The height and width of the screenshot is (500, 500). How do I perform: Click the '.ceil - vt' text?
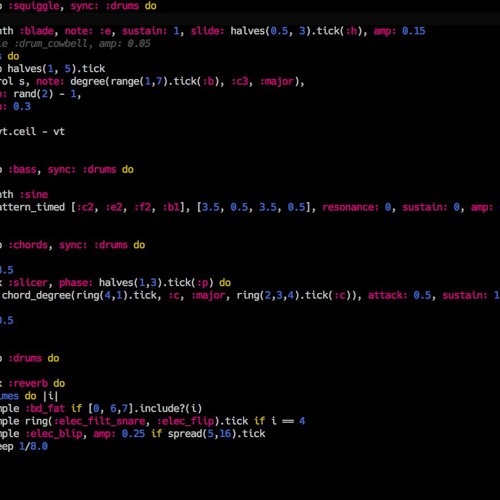pyautogui.click(x=37, y=131)
